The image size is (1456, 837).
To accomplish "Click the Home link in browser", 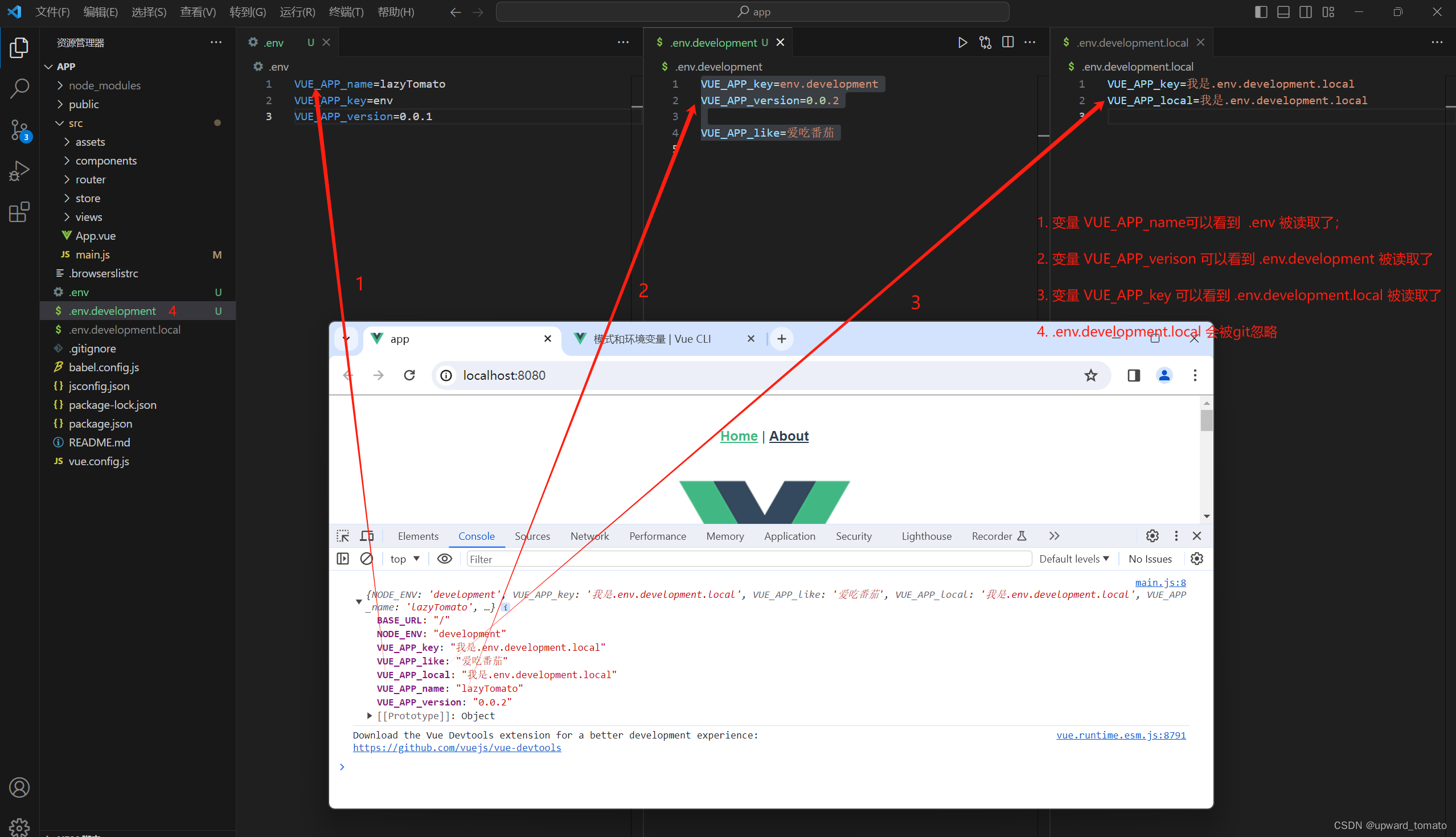I will 736,435.
